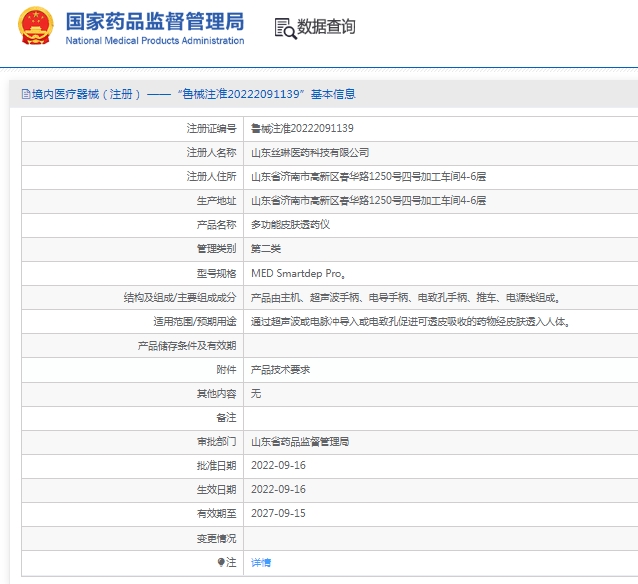Click the document icon before 境内医疗器械
The height and width of the screenshot is (584, 638).
[26, 94]
